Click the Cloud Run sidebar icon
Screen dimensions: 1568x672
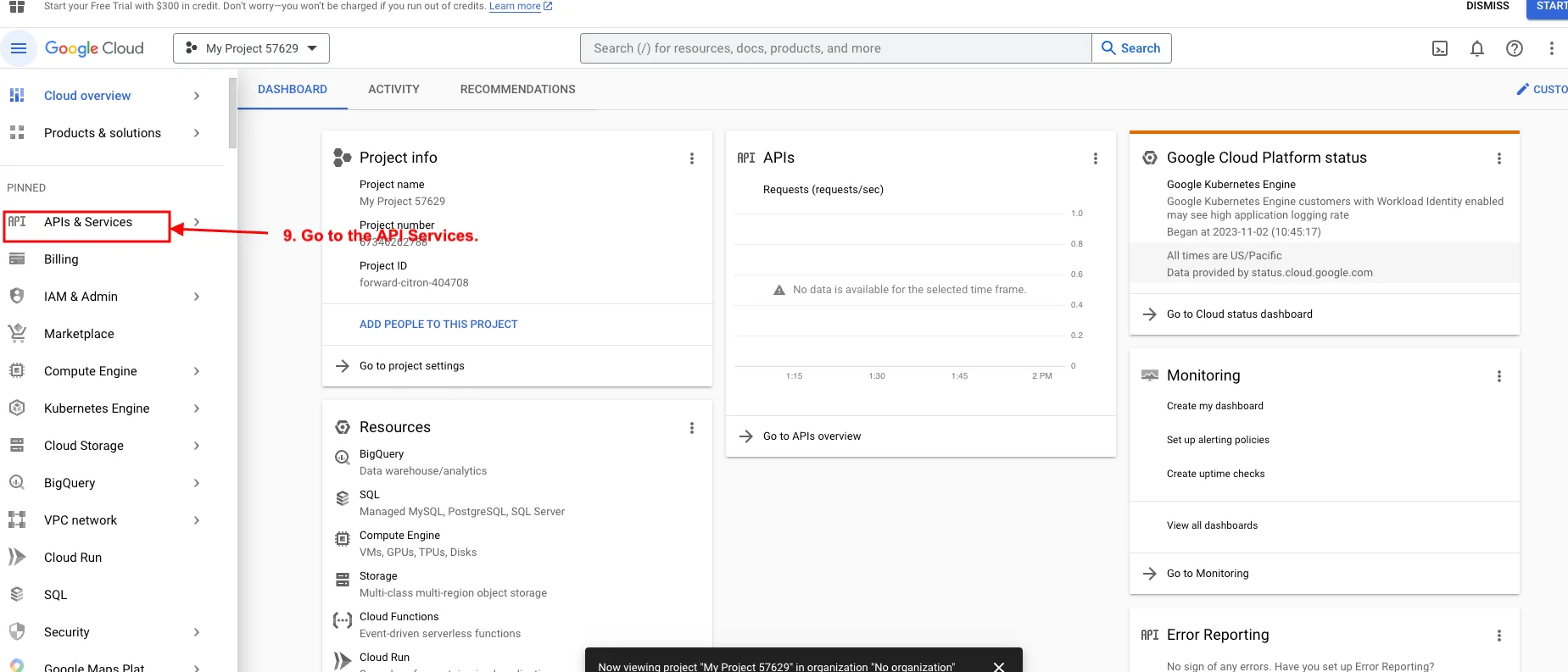(17, 557)
